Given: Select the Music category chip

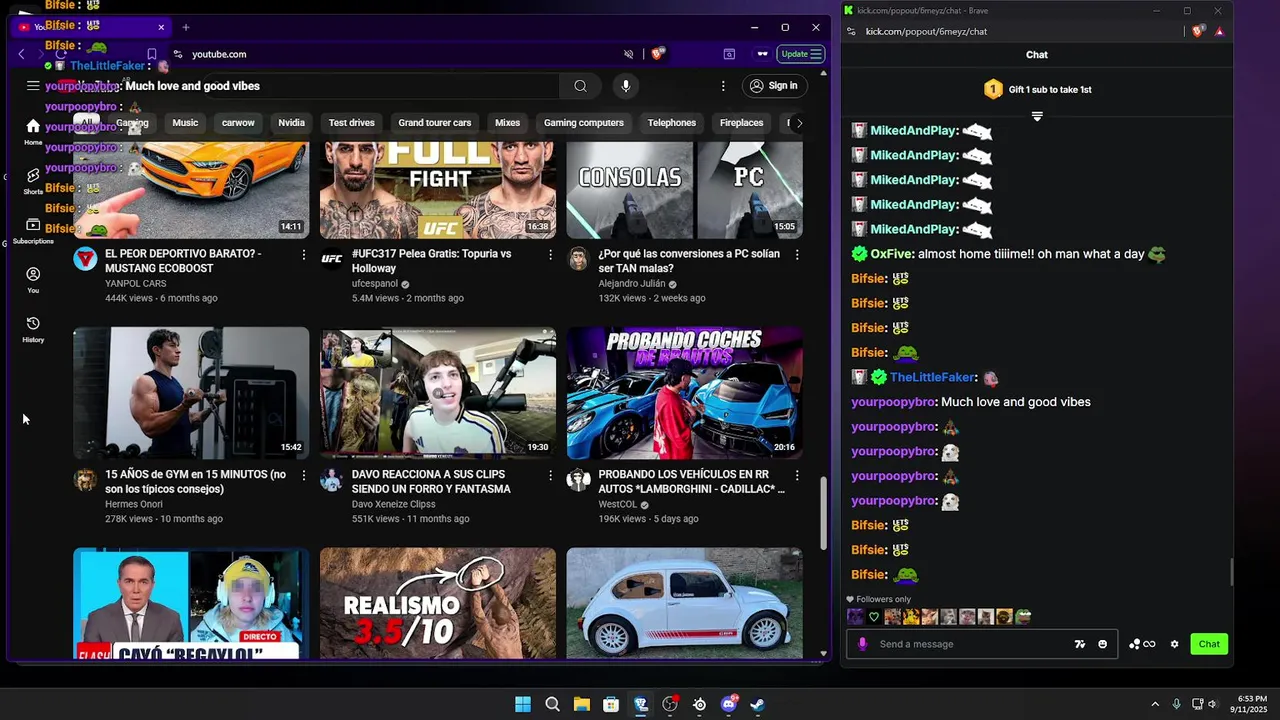Looking at the screenshot, I should (185, 123).
